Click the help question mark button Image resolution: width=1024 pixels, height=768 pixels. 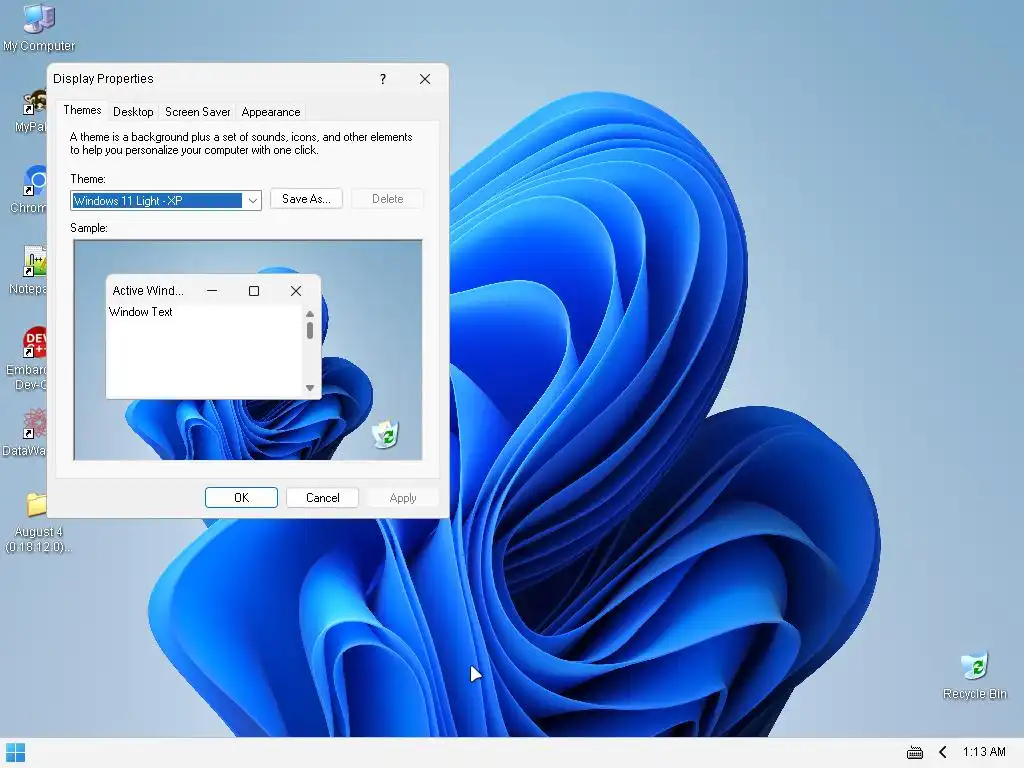tap(383, 79)
